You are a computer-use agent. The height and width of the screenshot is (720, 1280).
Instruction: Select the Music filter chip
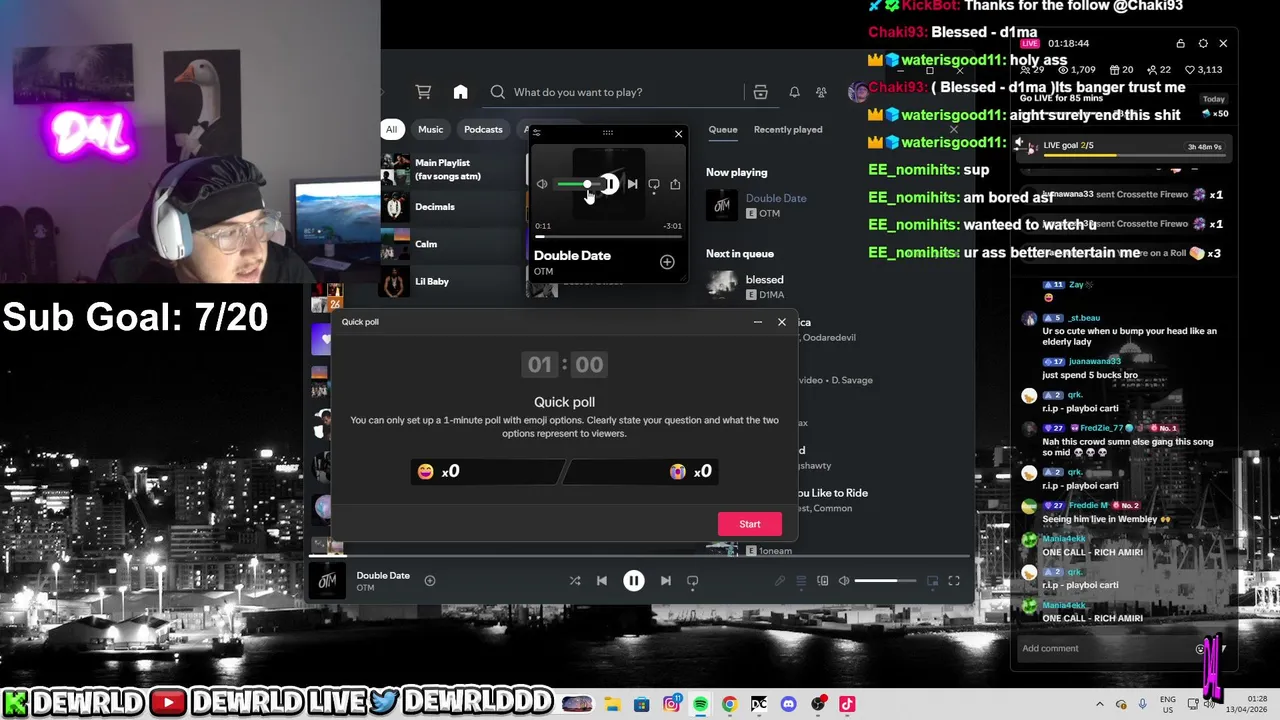[x=430, y=129]
